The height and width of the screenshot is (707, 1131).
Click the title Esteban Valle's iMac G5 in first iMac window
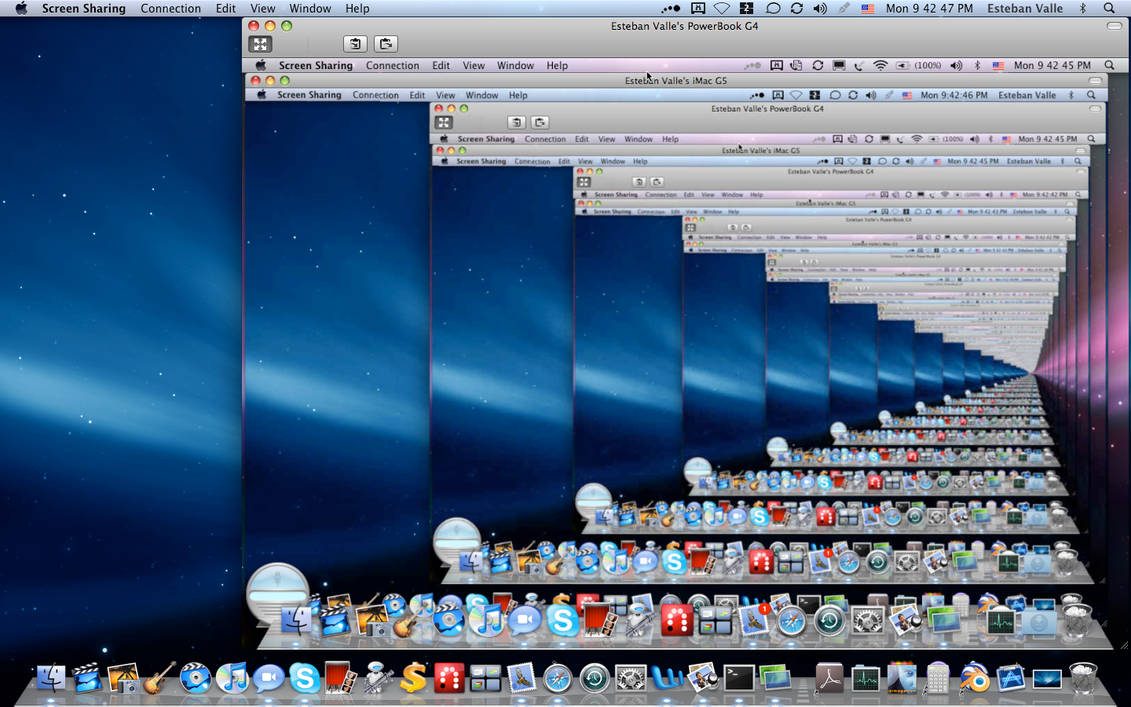tap(676, 80)
